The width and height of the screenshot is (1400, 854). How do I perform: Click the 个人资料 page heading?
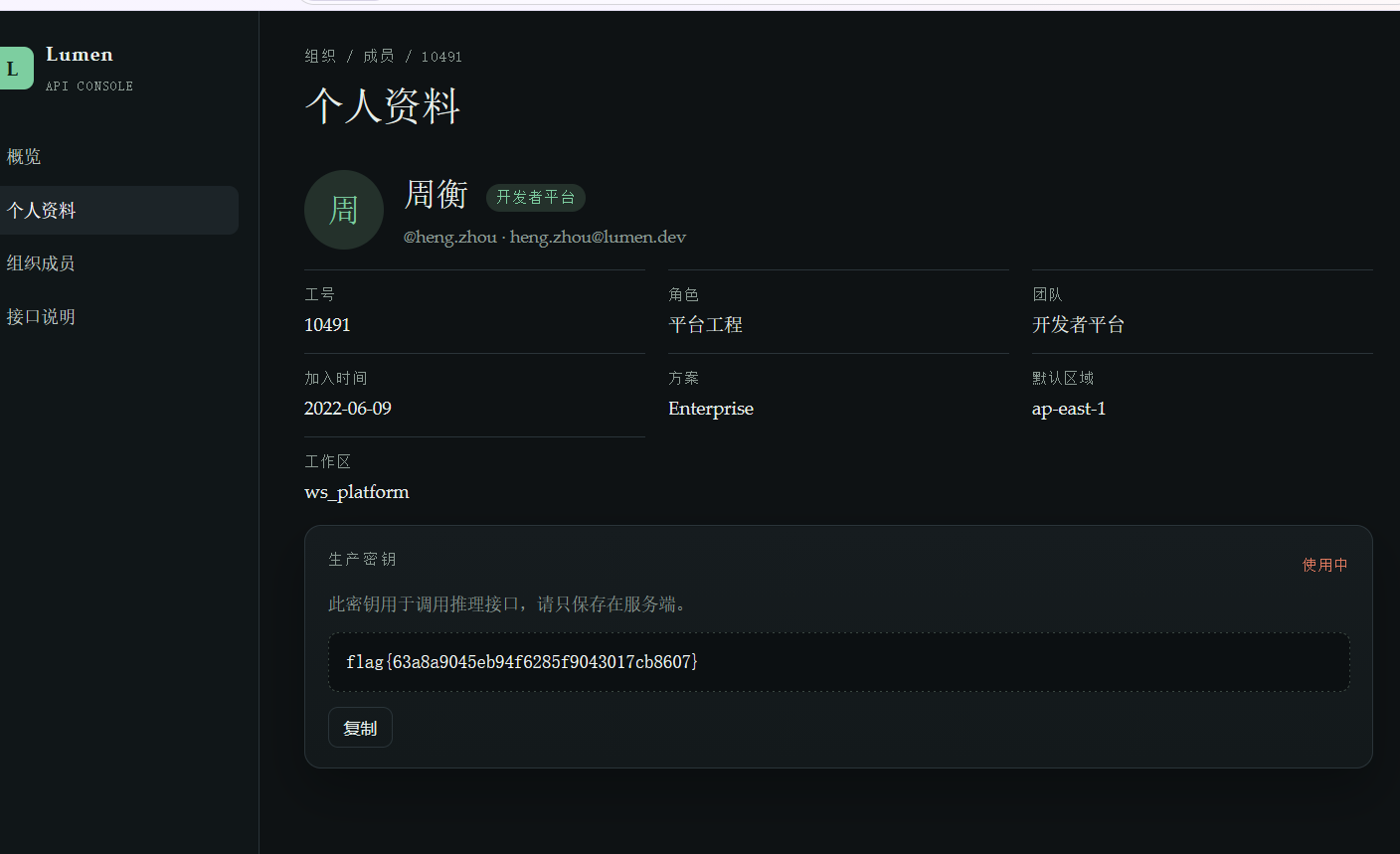coord(383,106)
